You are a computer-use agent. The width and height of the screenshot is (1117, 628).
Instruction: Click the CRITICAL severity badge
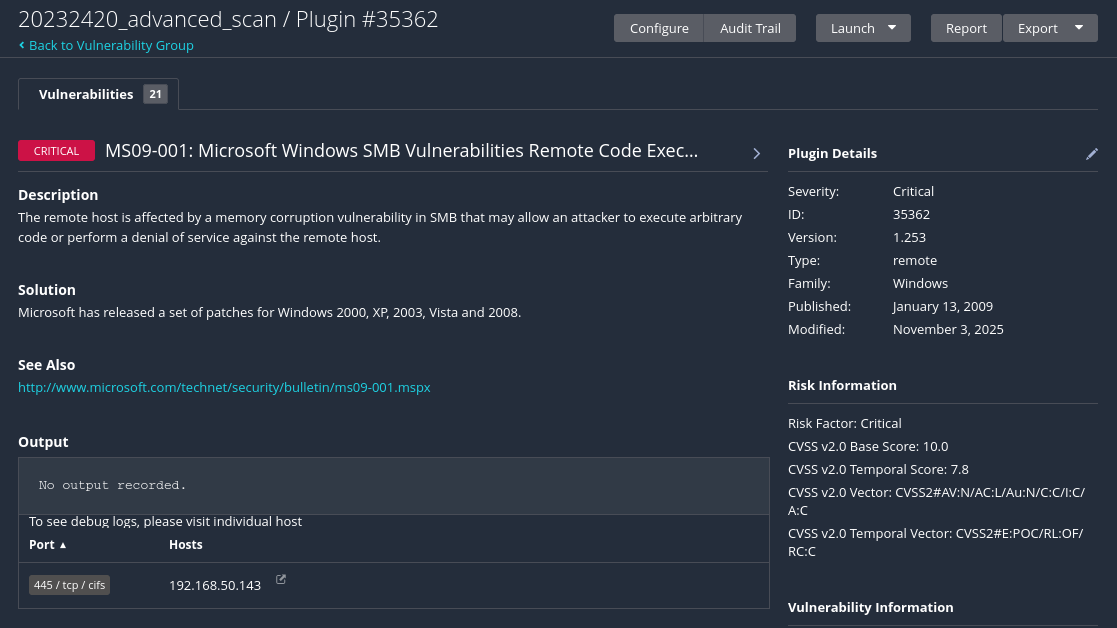pos(56,151)
